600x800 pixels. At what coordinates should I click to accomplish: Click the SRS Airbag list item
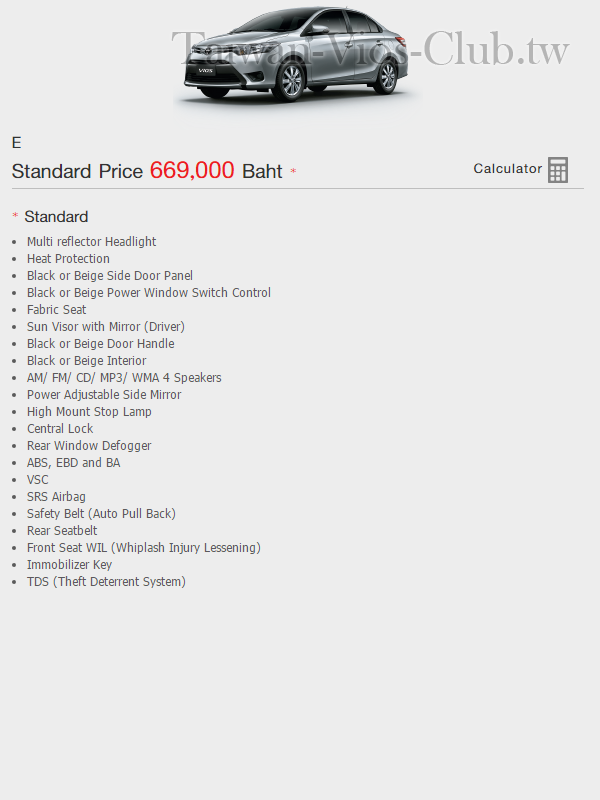coord(56,496)
